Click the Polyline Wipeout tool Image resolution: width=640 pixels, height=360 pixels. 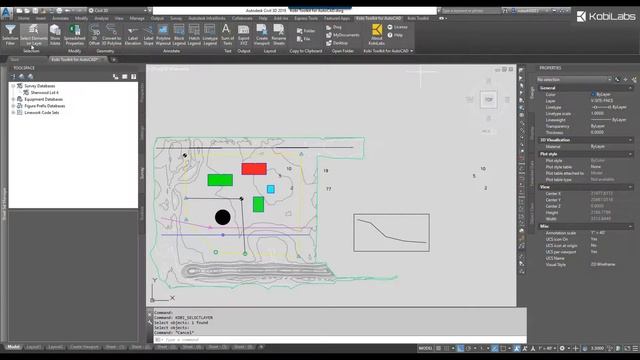163,35
